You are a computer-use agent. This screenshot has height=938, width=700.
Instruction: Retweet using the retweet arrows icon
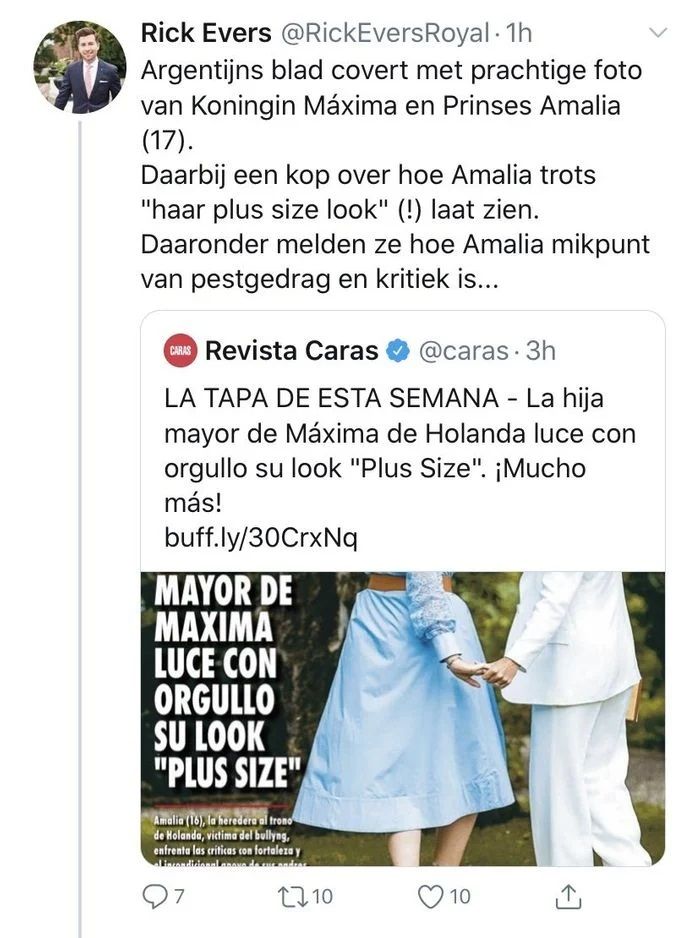[x=293, y=896]
